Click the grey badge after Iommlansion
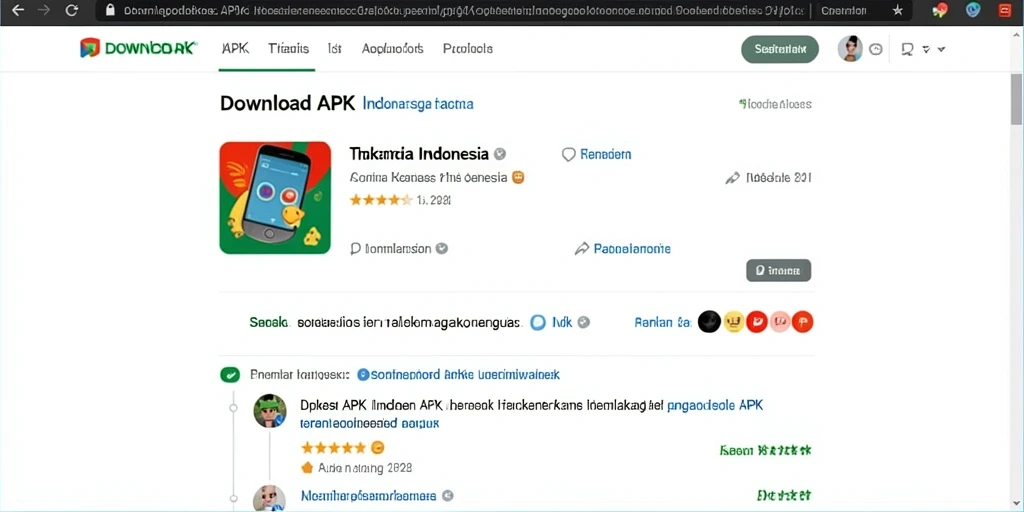The width and height of the screenshot is (1024, 512). tap(442, 248)
